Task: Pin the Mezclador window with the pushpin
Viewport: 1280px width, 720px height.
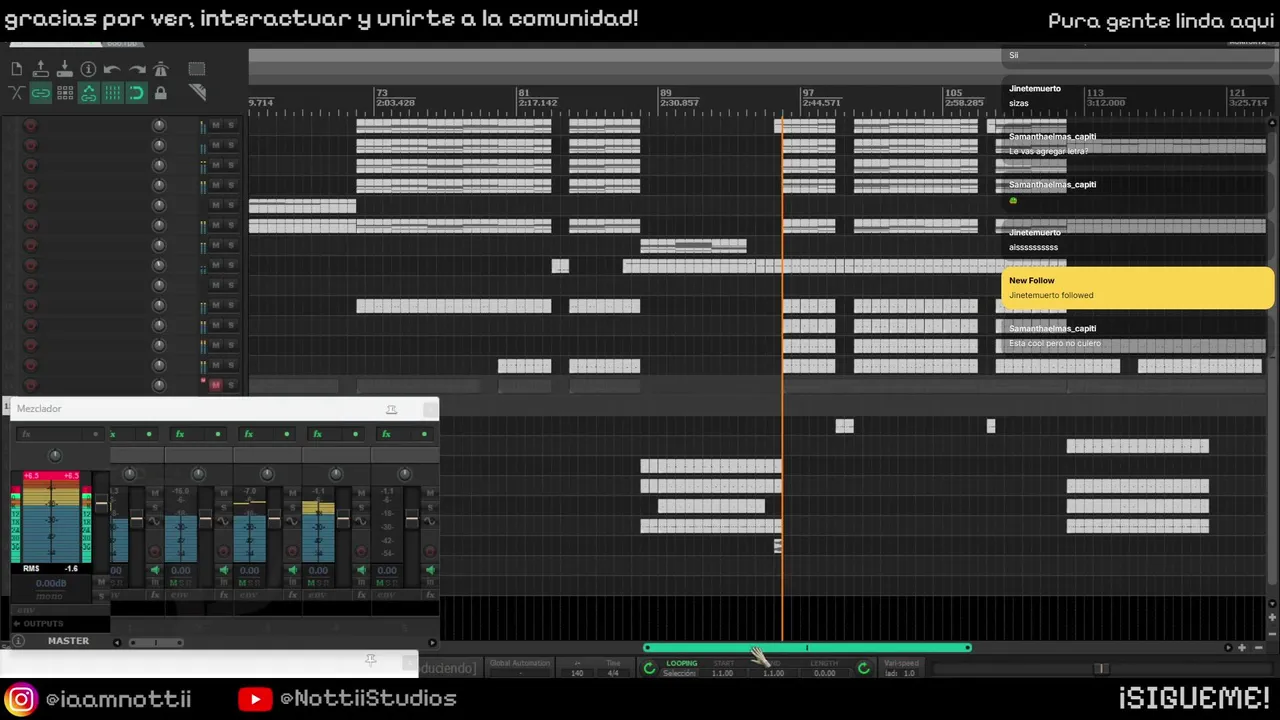Action: (392, 409)
